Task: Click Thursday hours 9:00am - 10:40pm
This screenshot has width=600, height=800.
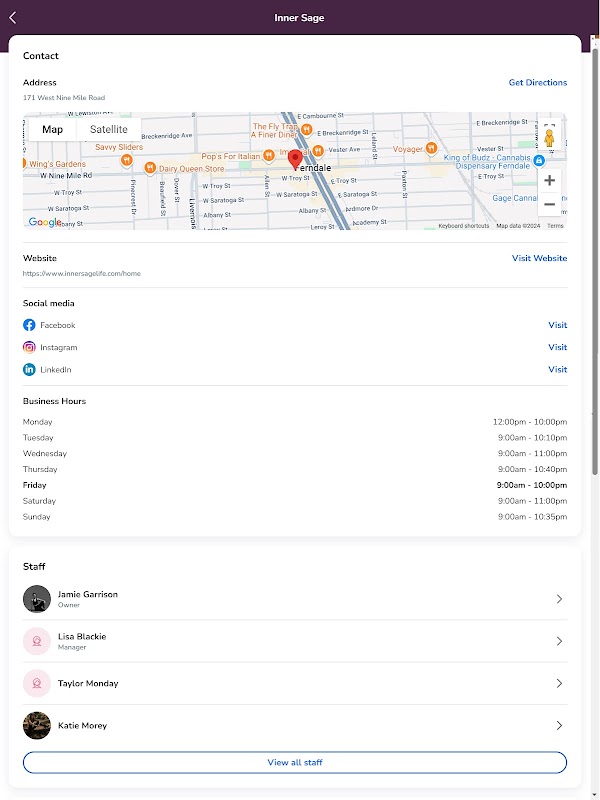Action: point(532,469)
